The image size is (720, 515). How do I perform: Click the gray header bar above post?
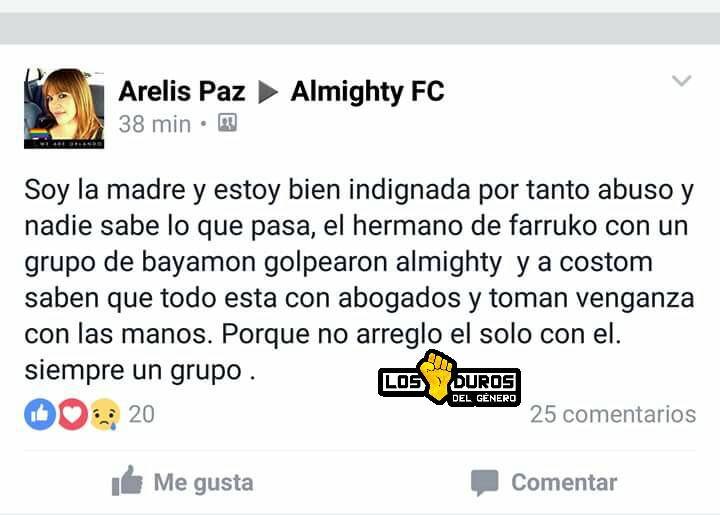[x=360, y=28]
